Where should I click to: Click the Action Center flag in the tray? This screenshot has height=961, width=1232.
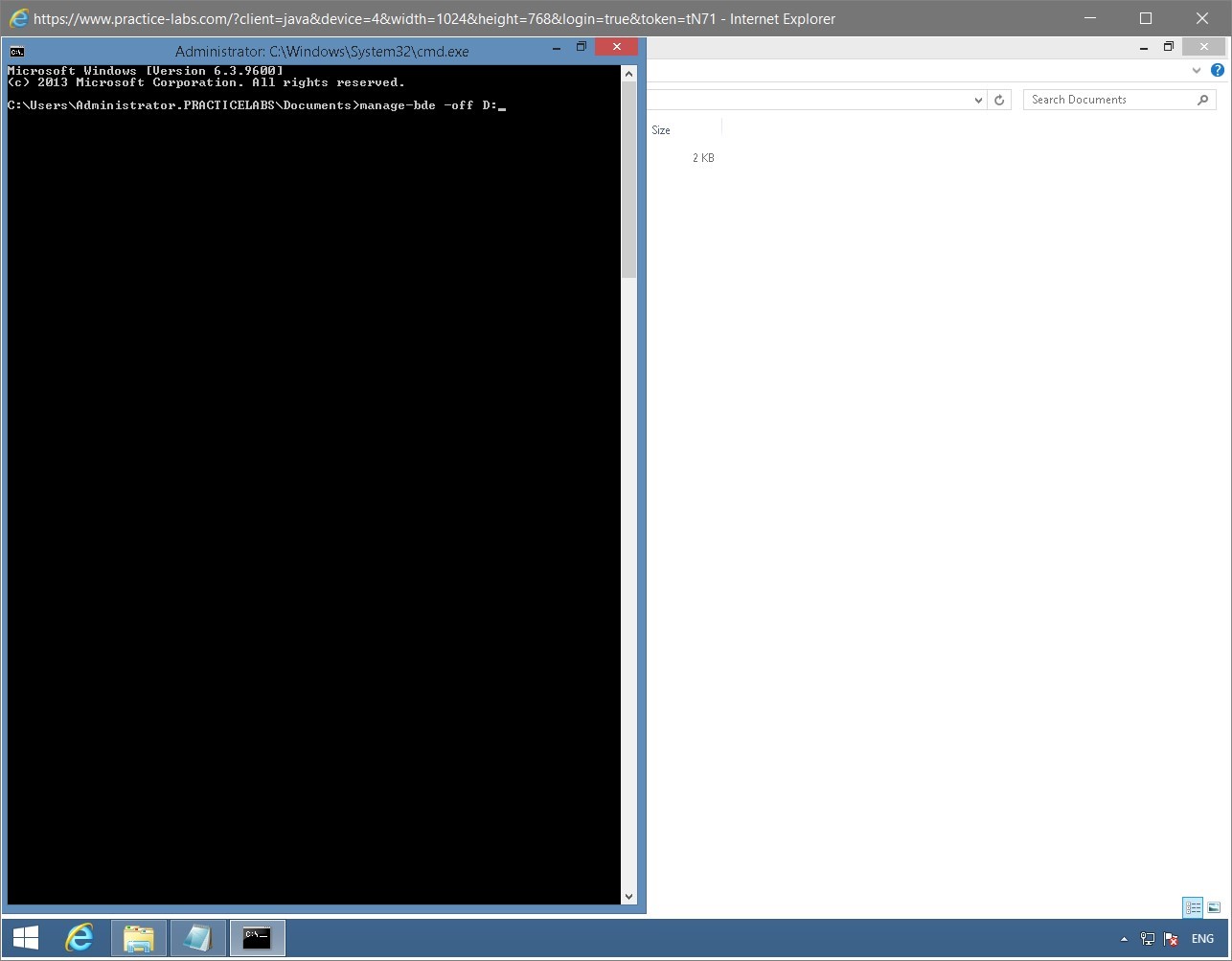coord(1170,938)
